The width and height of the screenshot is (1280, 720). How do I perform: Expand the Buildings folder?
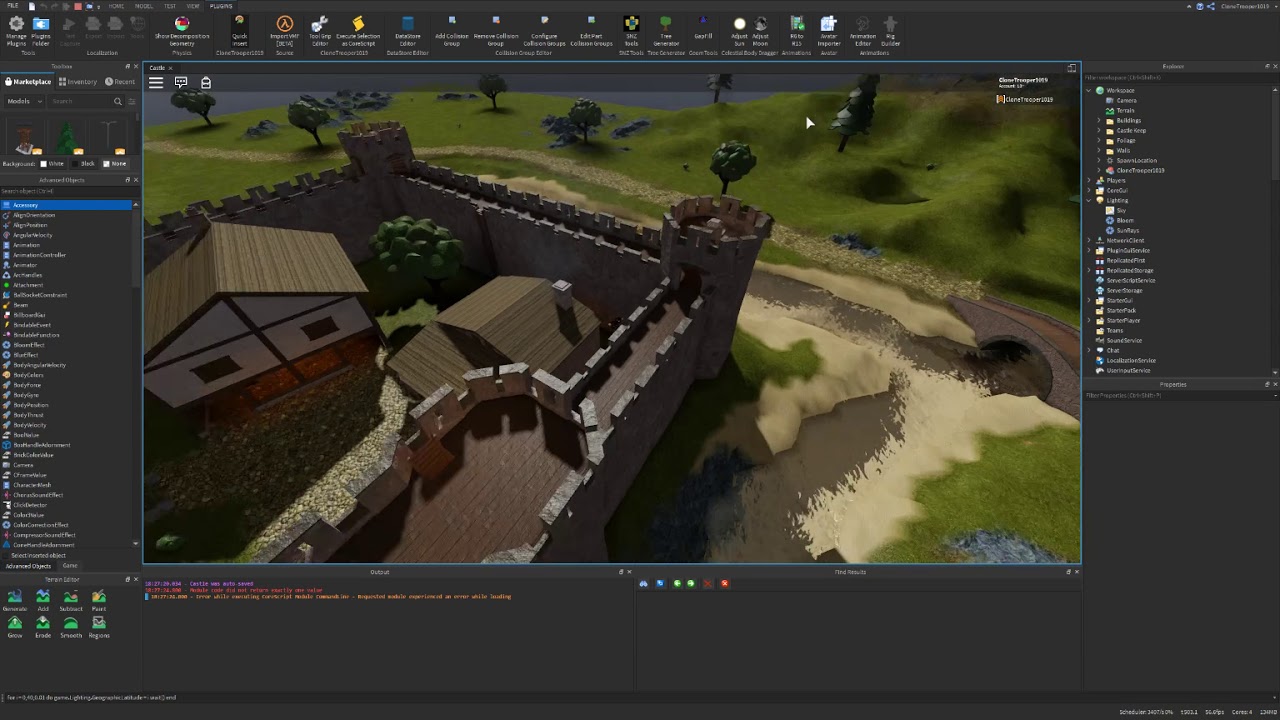pyautogui.click(x=1099, y=120)
